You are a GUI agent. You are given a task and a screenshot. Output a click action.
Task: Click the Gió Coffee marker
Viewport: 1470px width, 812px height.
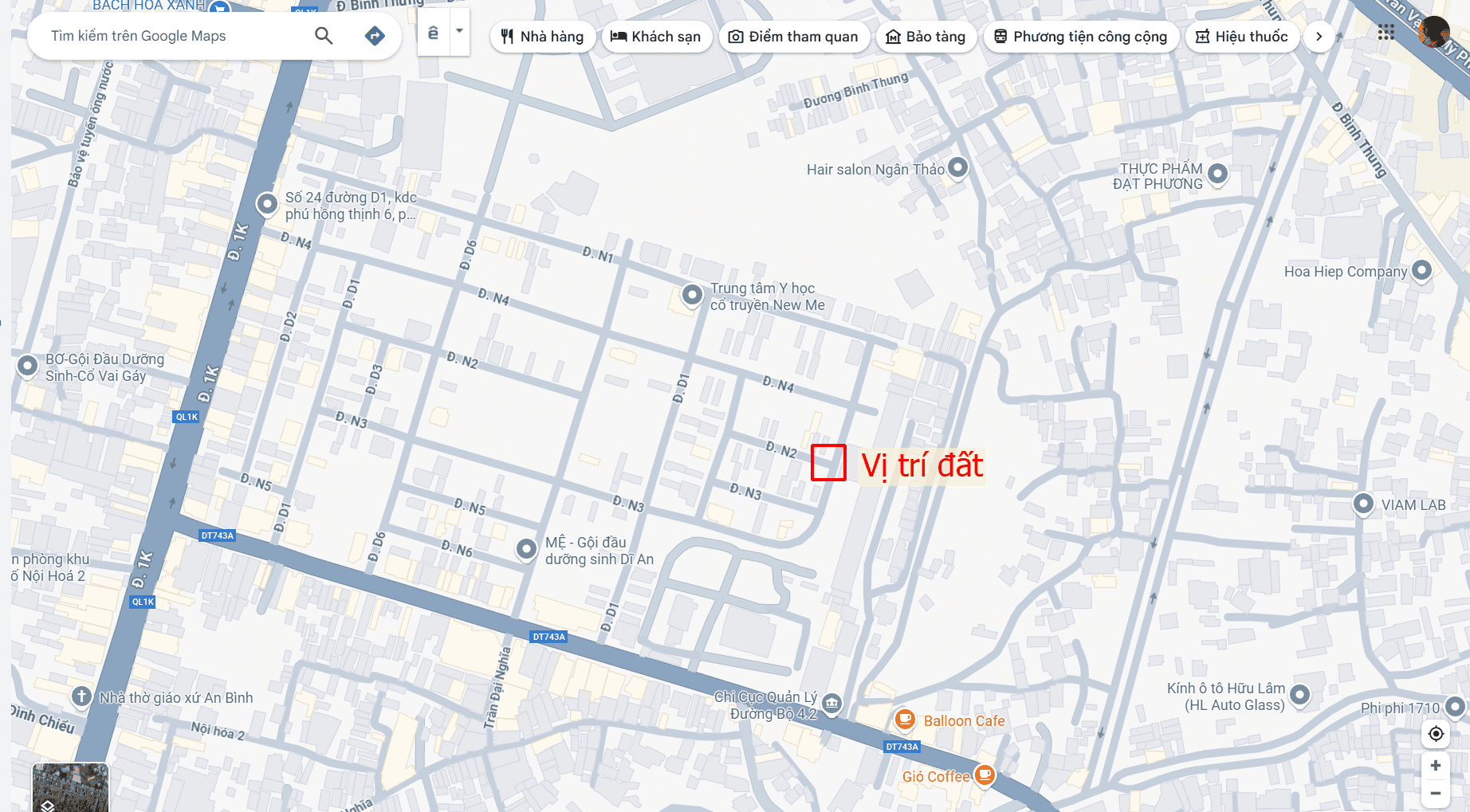click(x=985, y=774)
